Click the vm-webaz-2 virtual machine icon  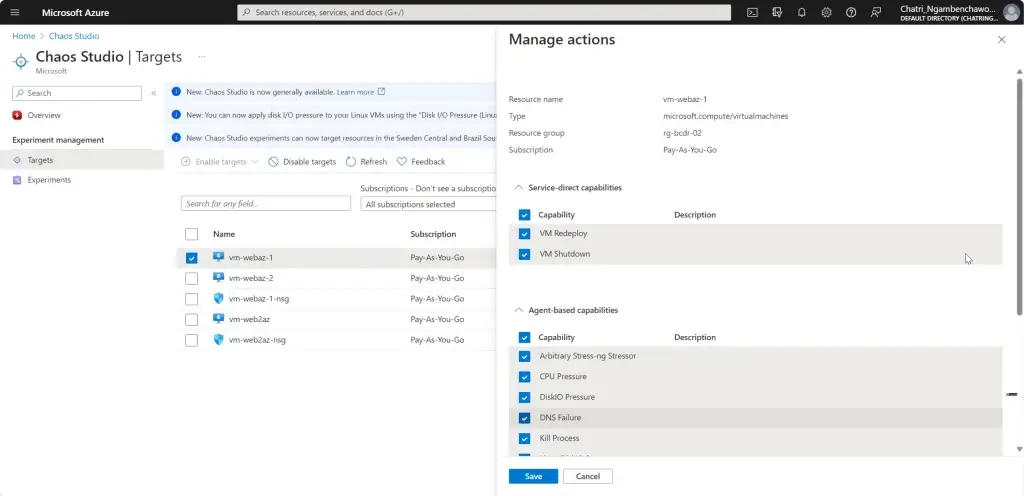click(x=219, y=278)
